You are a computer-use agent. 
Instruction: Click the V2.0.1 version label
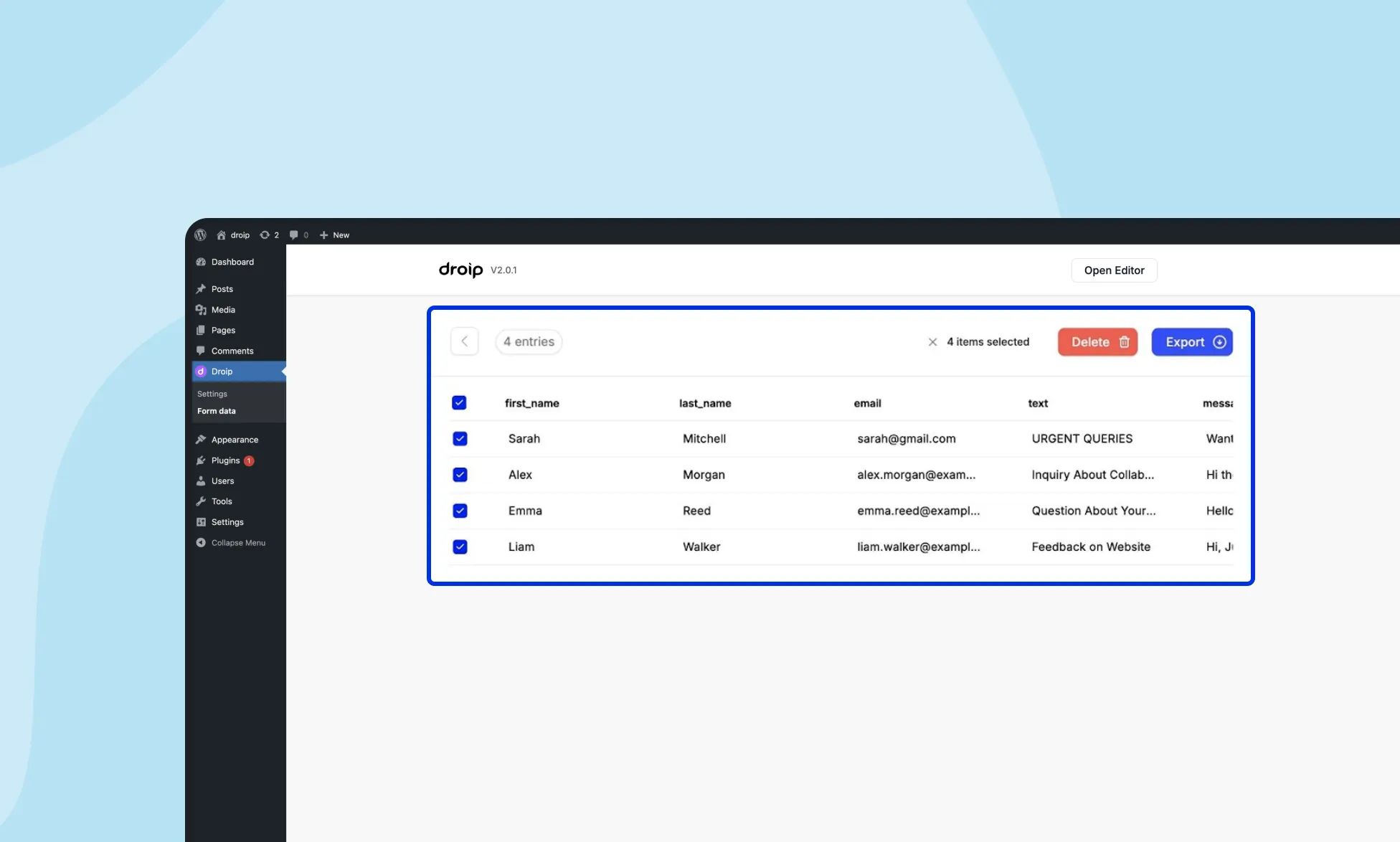[x=503, y=270]
